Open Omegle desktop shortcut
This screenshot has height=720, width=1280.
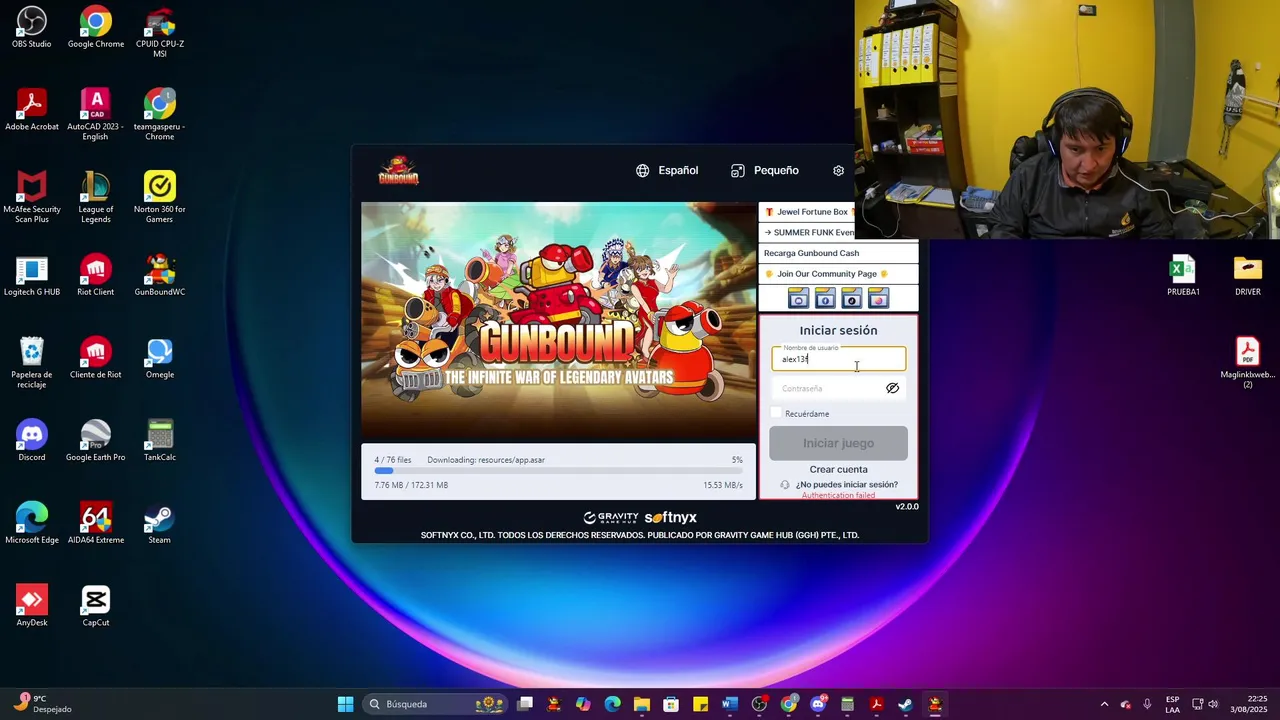click(160, 359)
